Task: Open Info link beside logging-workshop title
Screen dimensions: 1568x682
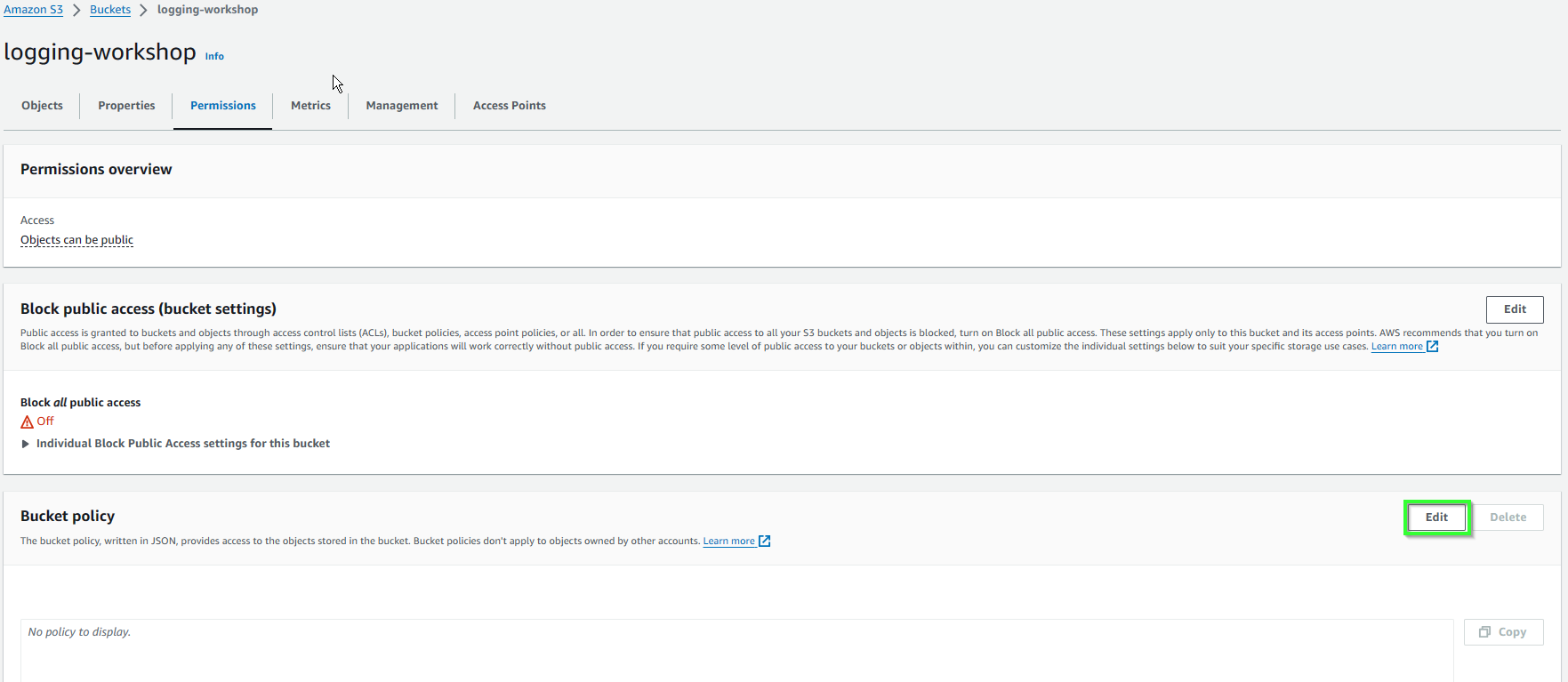Action: [x=214, y=56]
